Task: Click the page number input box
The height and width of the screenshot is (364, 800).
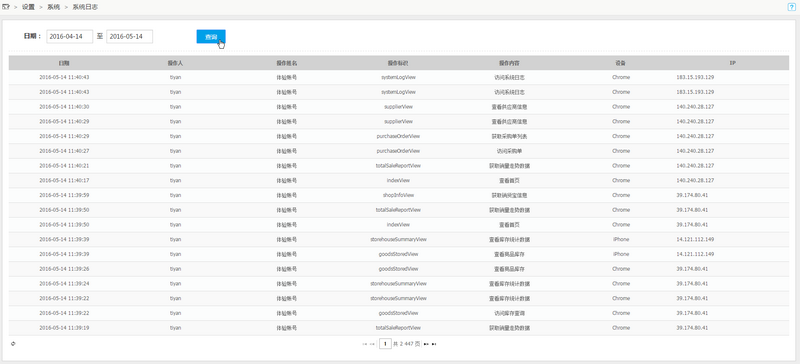Action: click(x=385, y=344)
